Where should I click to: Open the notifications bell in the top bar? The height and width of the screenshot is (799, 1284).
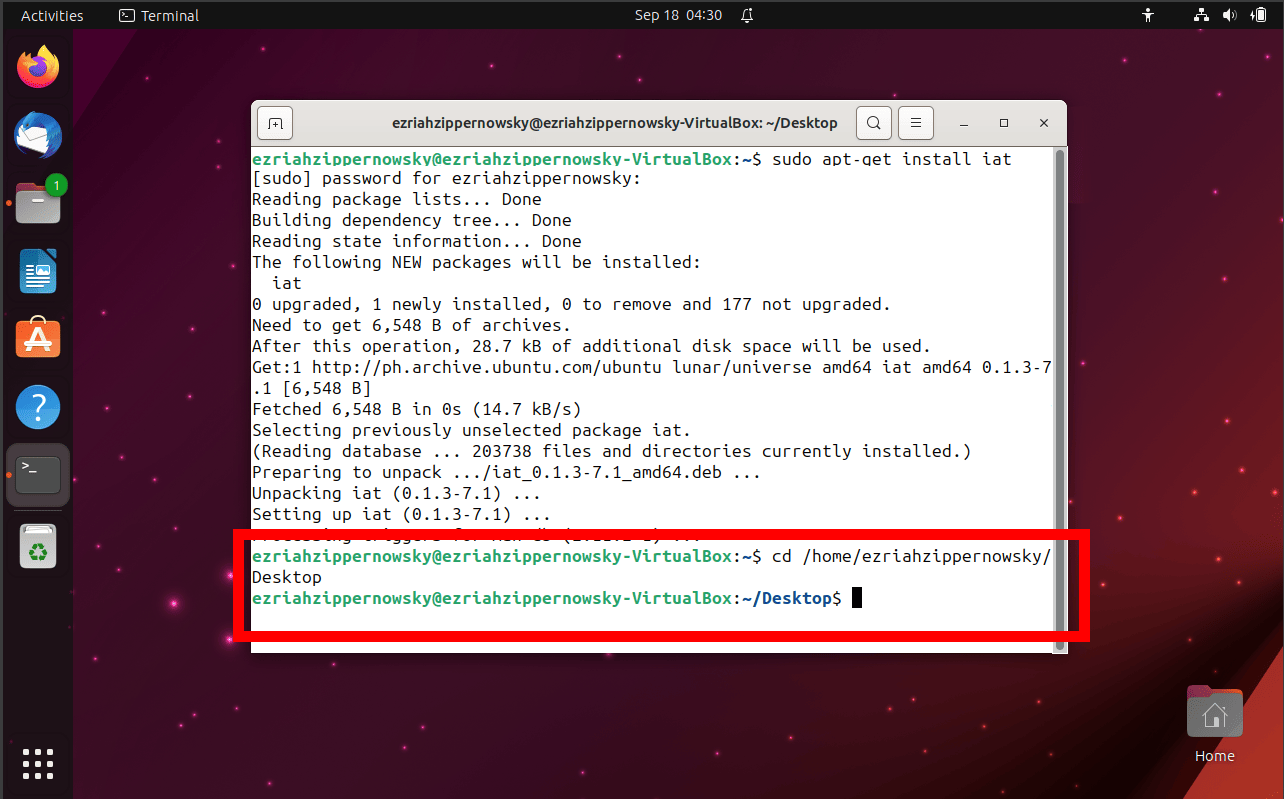746,16
